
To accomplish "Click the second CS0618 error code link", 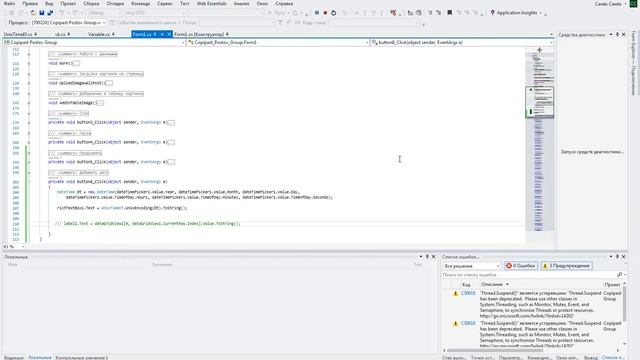I will coord(468,323).
